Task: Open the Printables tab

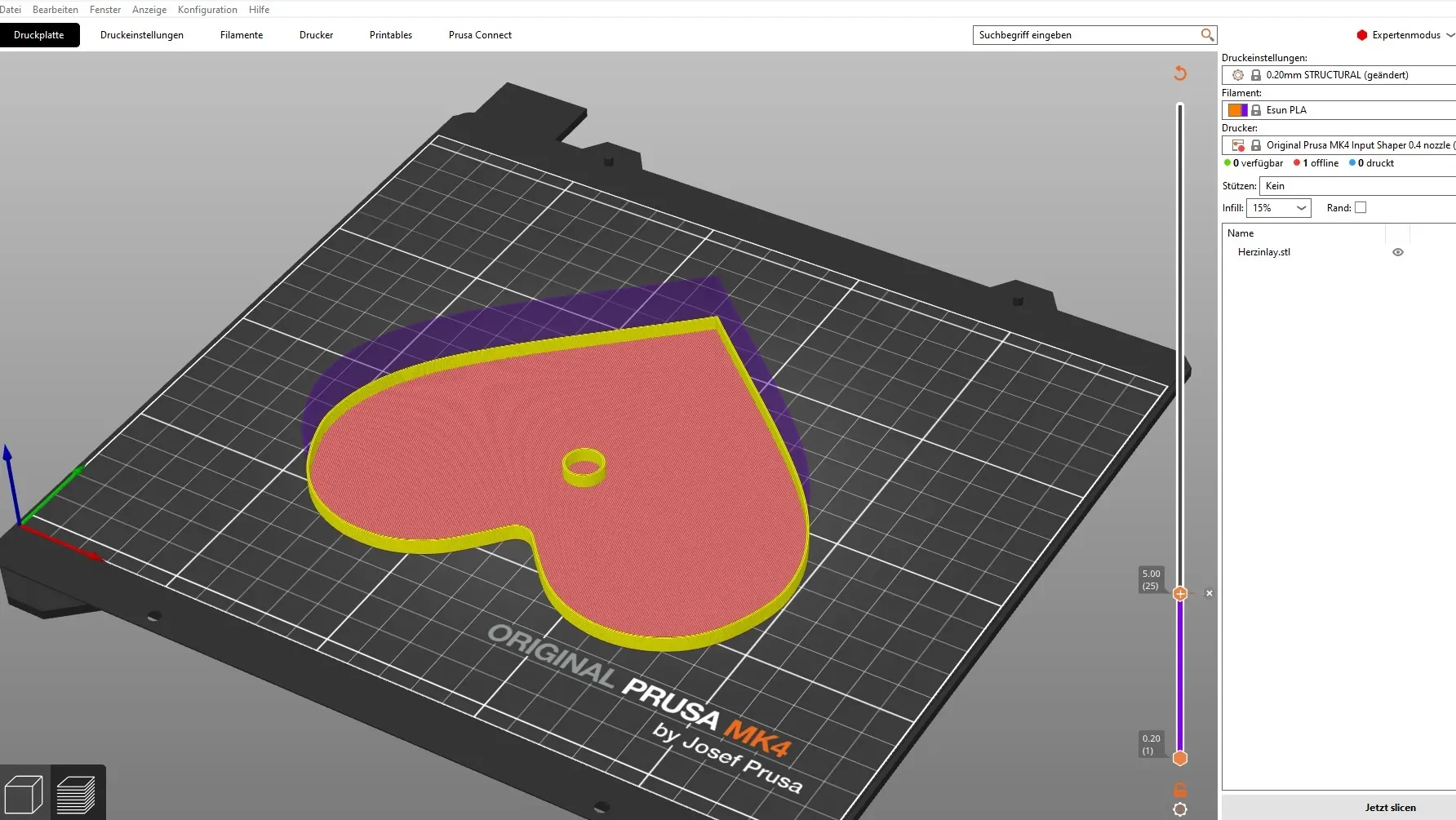Action: coord(391,35)
